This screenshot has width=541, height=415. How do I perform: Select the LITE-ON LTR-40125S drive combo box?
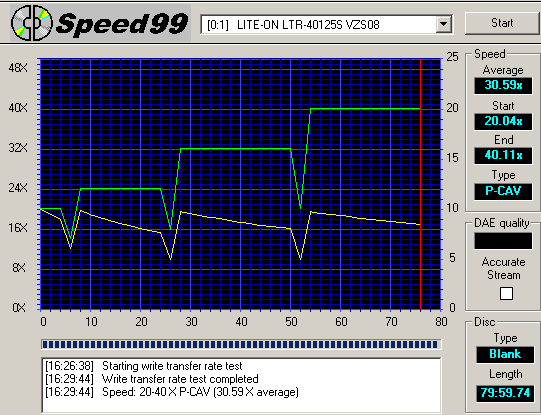click(x=326, y=24)
